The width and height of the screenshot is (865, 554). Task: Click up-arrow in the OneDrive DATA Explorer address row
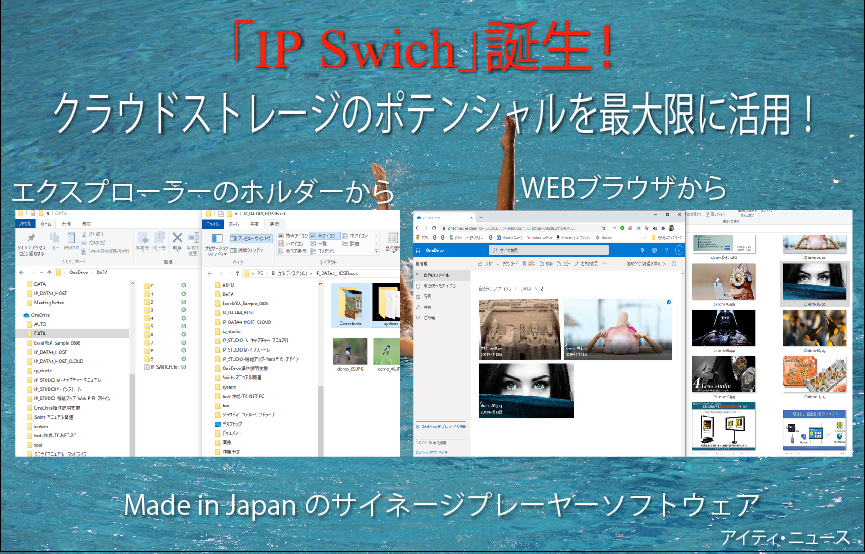click(49, 272)
